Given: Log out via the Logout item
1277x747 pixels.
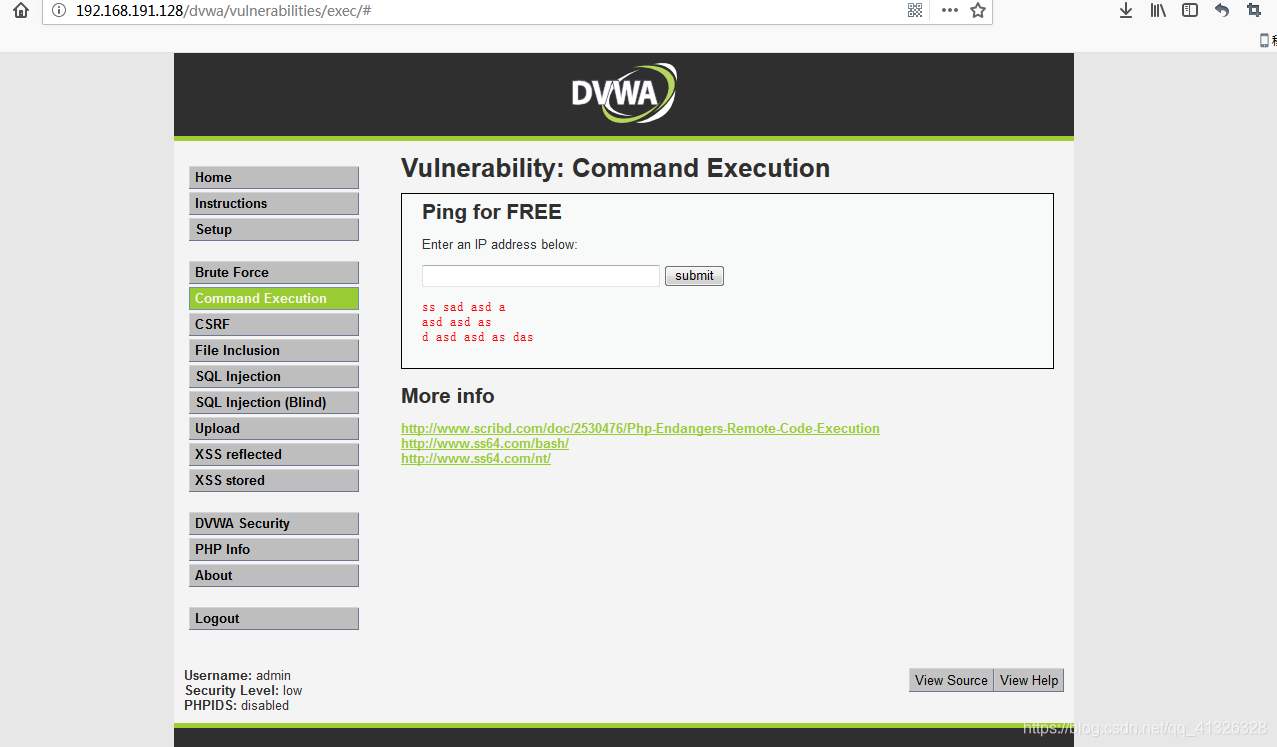Looking at the screenshot, I should [x=273, y=618].
